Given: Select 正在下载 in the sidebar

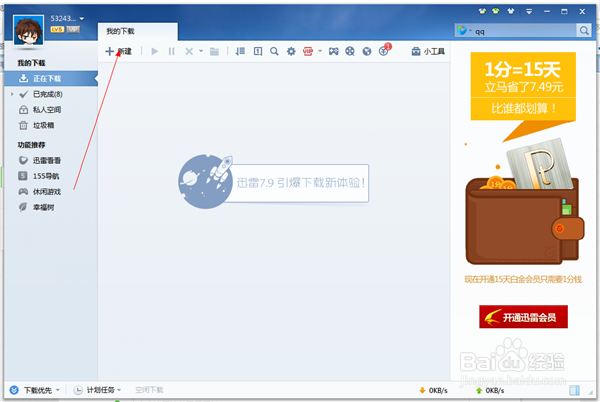Looking at the screenshot, I should tap(51, 78).
